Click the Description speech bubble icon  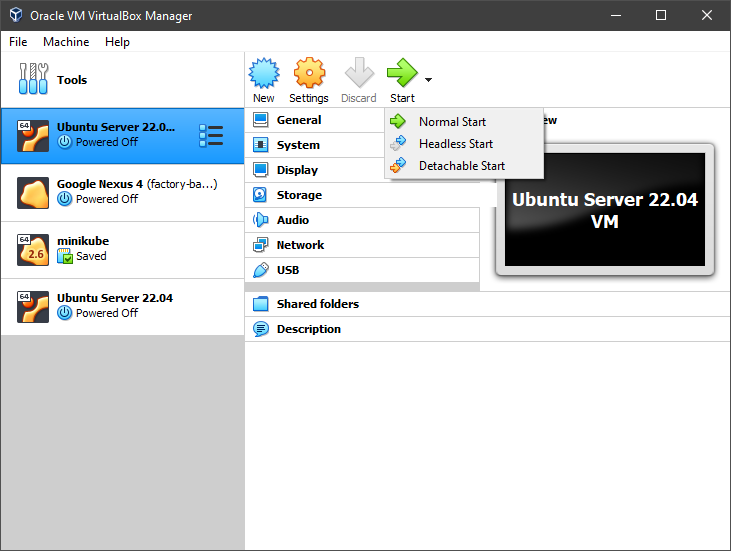(261, 329)
